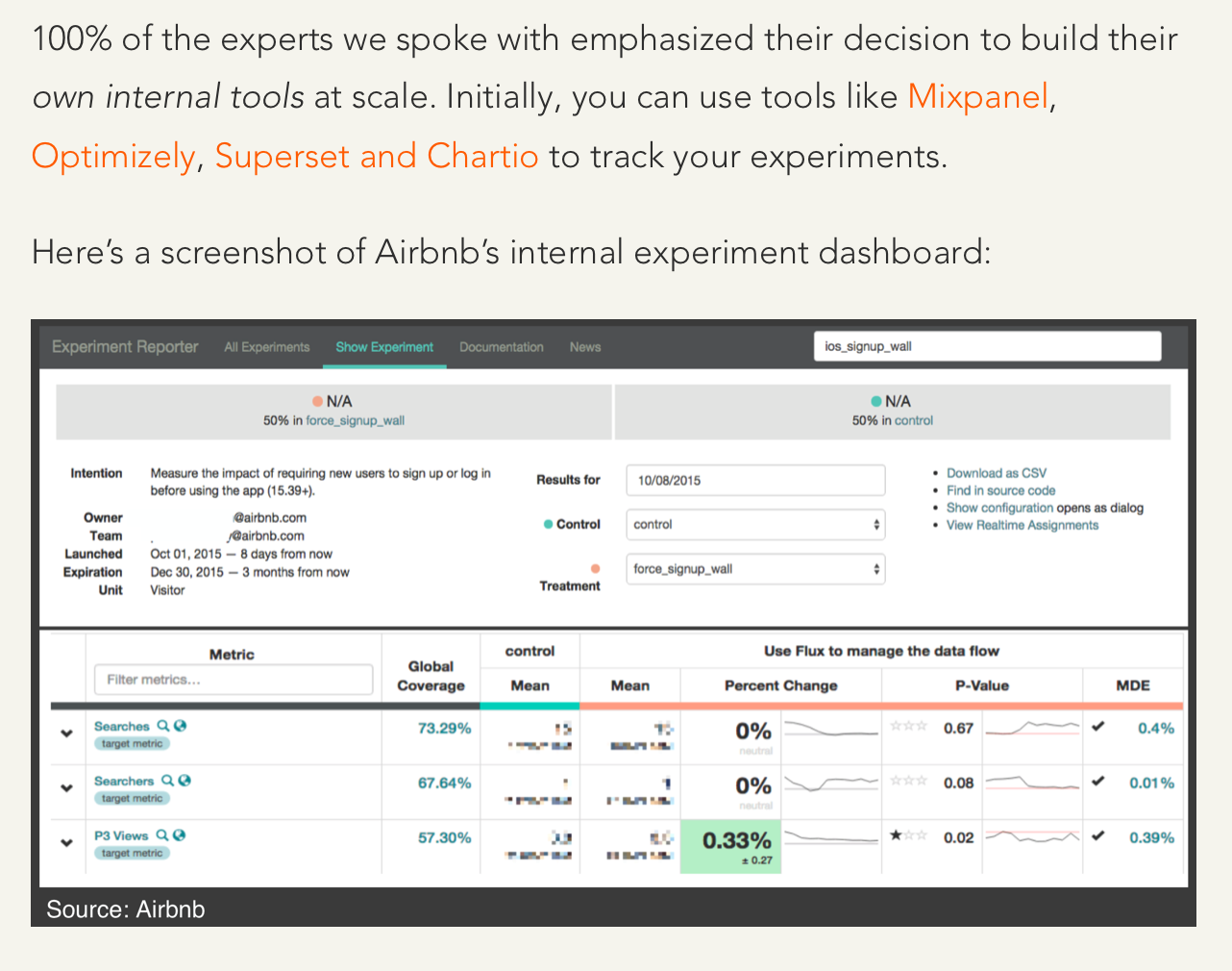Image resolution: width=1232 pixels, height=971 pixels.
Task: Click the globe icon next to Searches
Action: coord(180,726)
